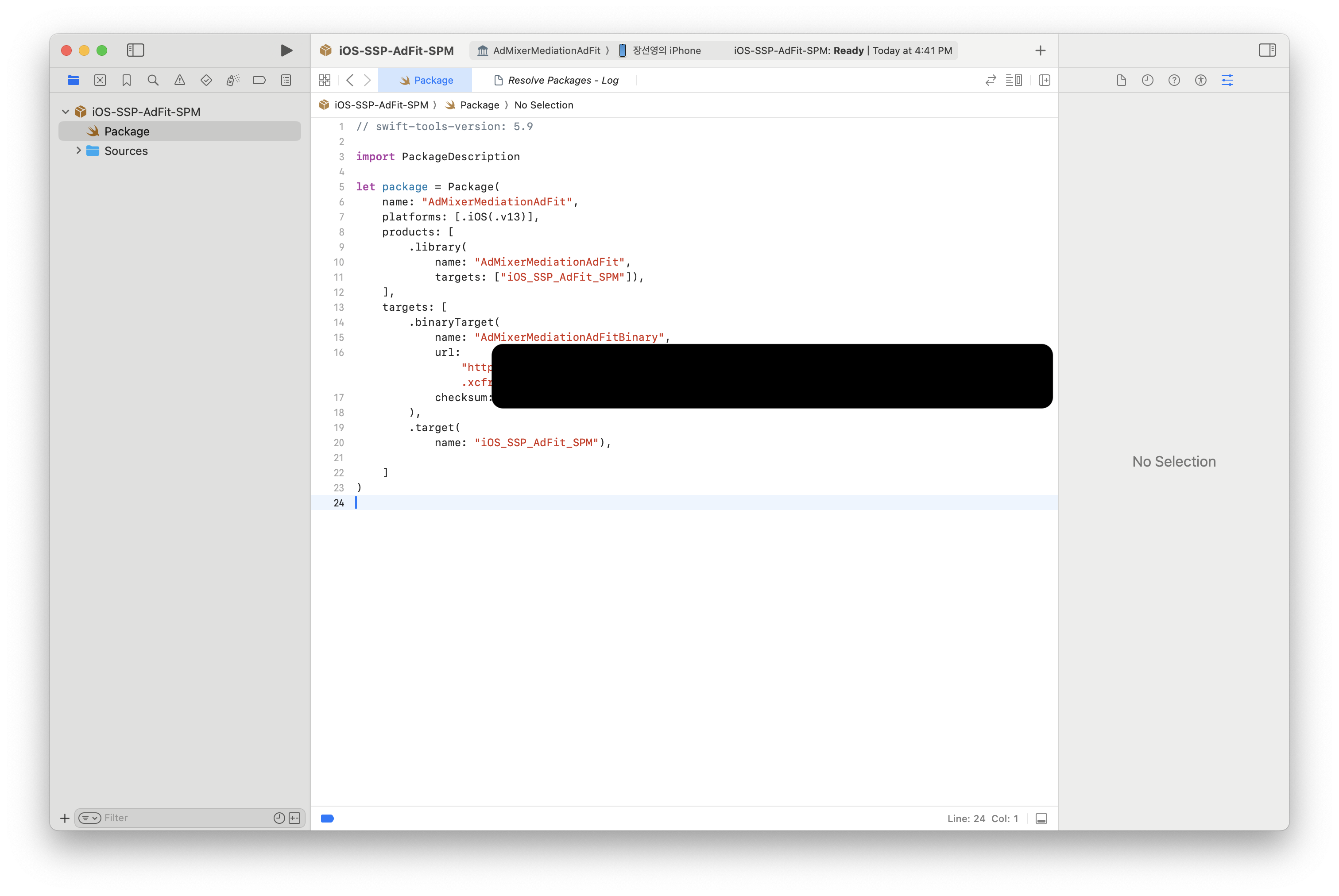The height and width of the screenshot is (896, 1339).
Task: Open the Issue navigator warning icon
Action: point(179,80)
